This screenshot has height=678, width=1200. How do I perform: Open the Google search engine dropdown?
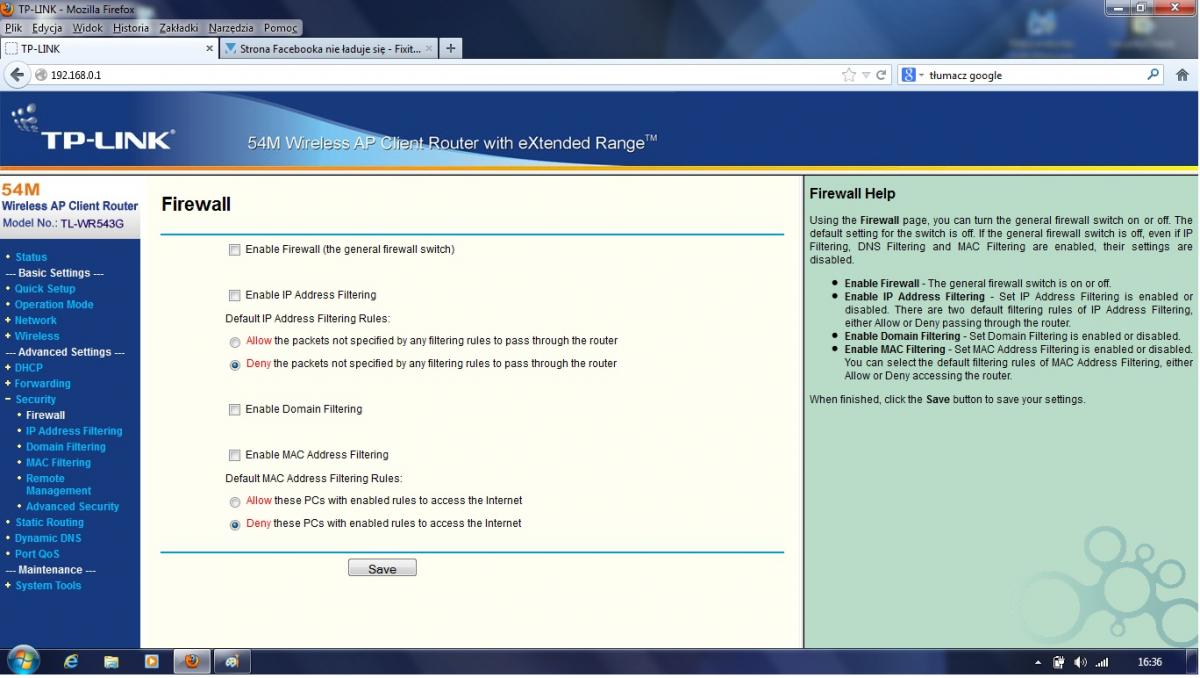click(914, 75)
